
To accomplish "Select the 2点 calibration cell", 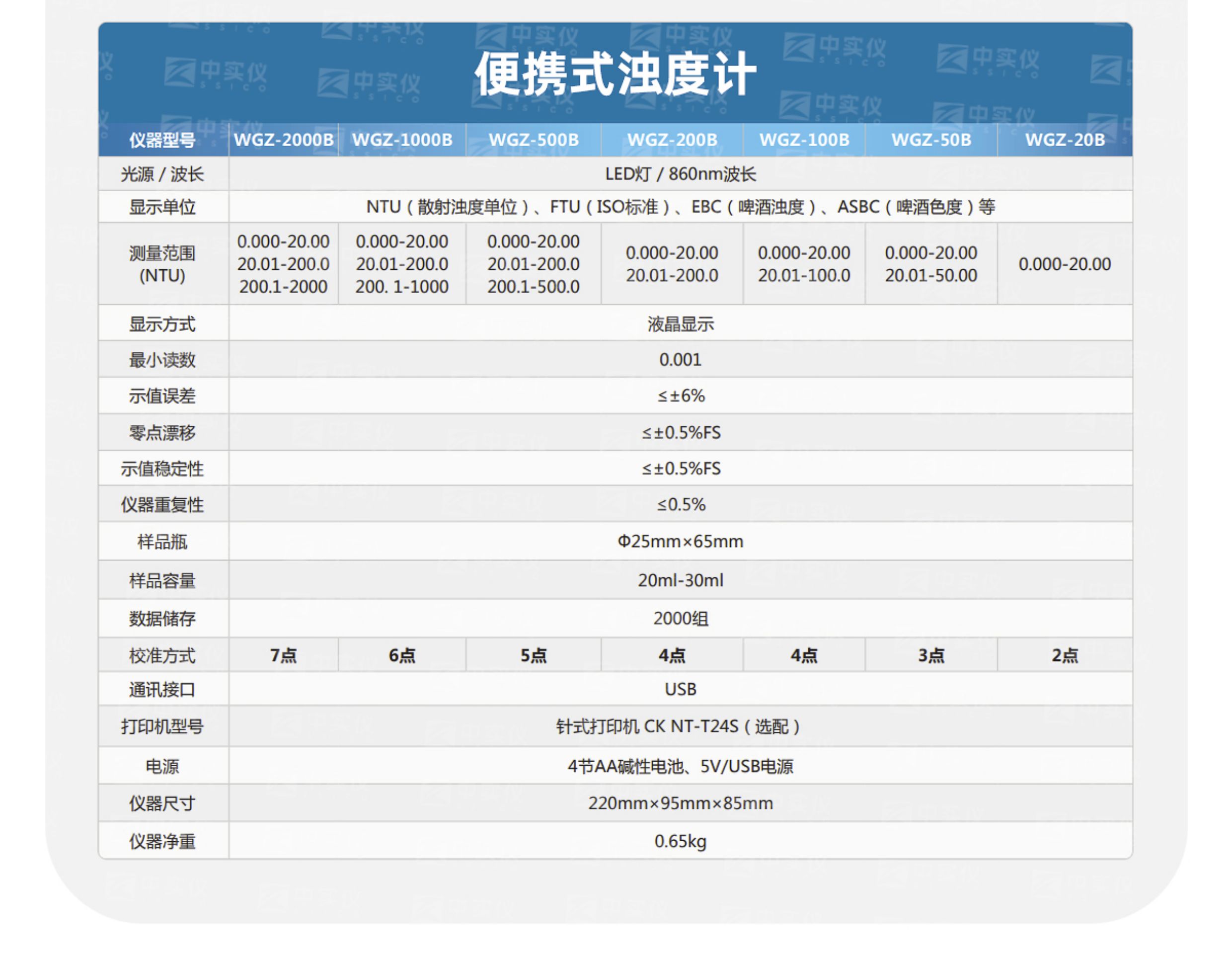I will [x=1065, y=655].
